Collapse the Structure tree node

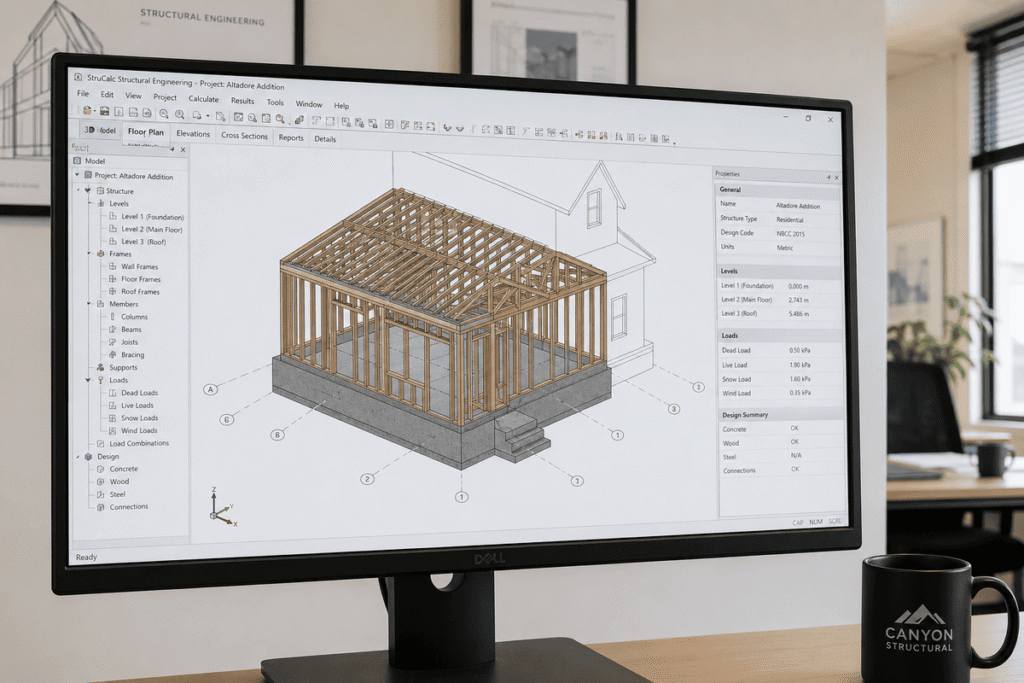[88, 190]
